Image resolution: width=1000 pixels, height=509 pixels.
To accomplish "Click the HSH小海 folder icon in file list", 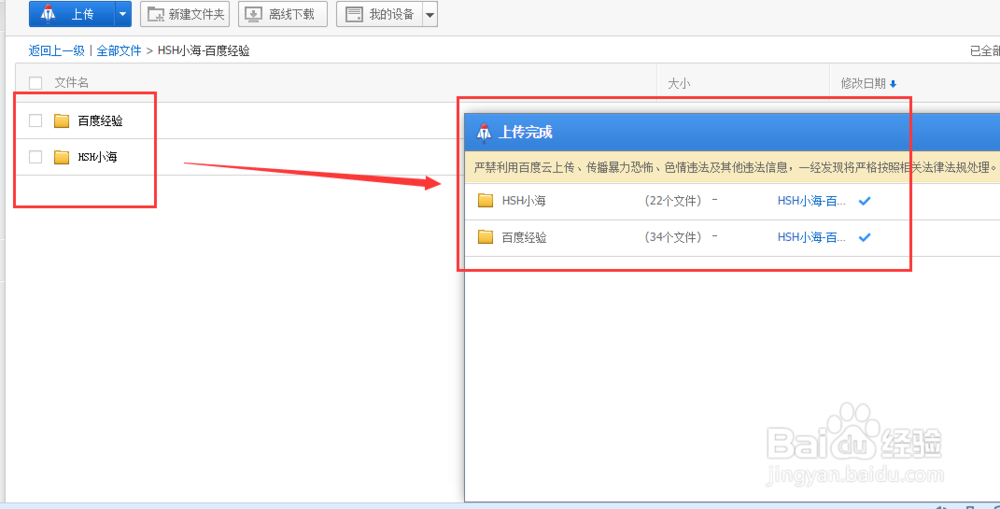I will (x=62, y=157).
